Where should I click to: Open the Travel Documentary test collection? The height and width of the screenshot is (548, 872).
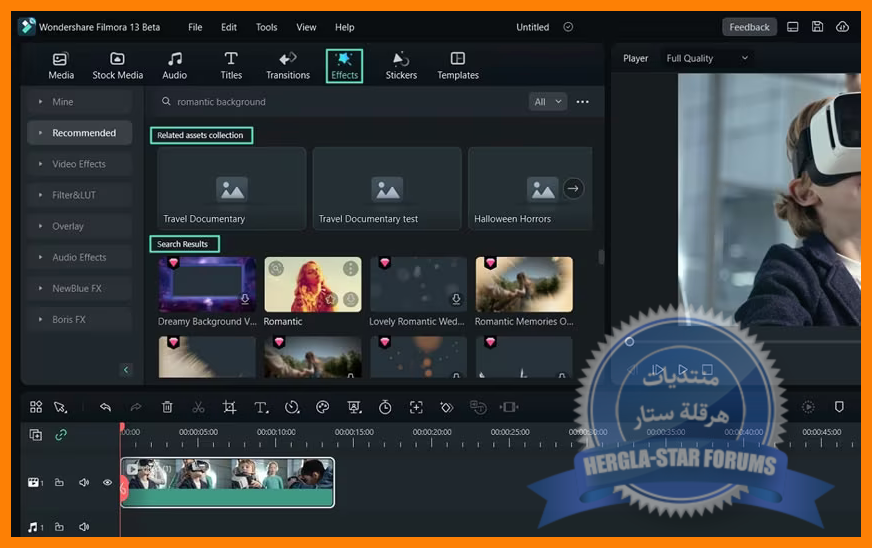click(x=387, y=189)
